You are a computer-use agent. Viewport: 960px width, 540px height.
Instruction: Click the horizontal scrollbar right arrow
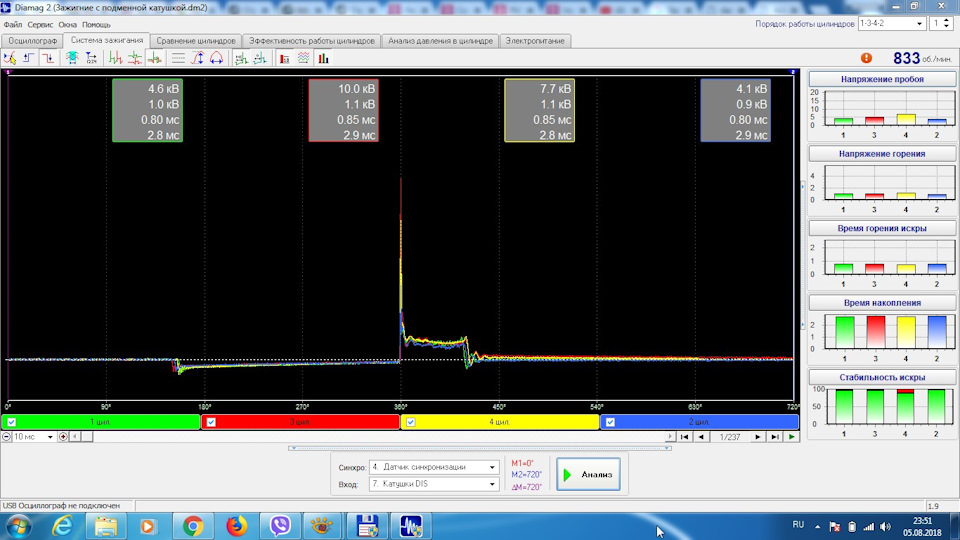(x=670, y=437)
